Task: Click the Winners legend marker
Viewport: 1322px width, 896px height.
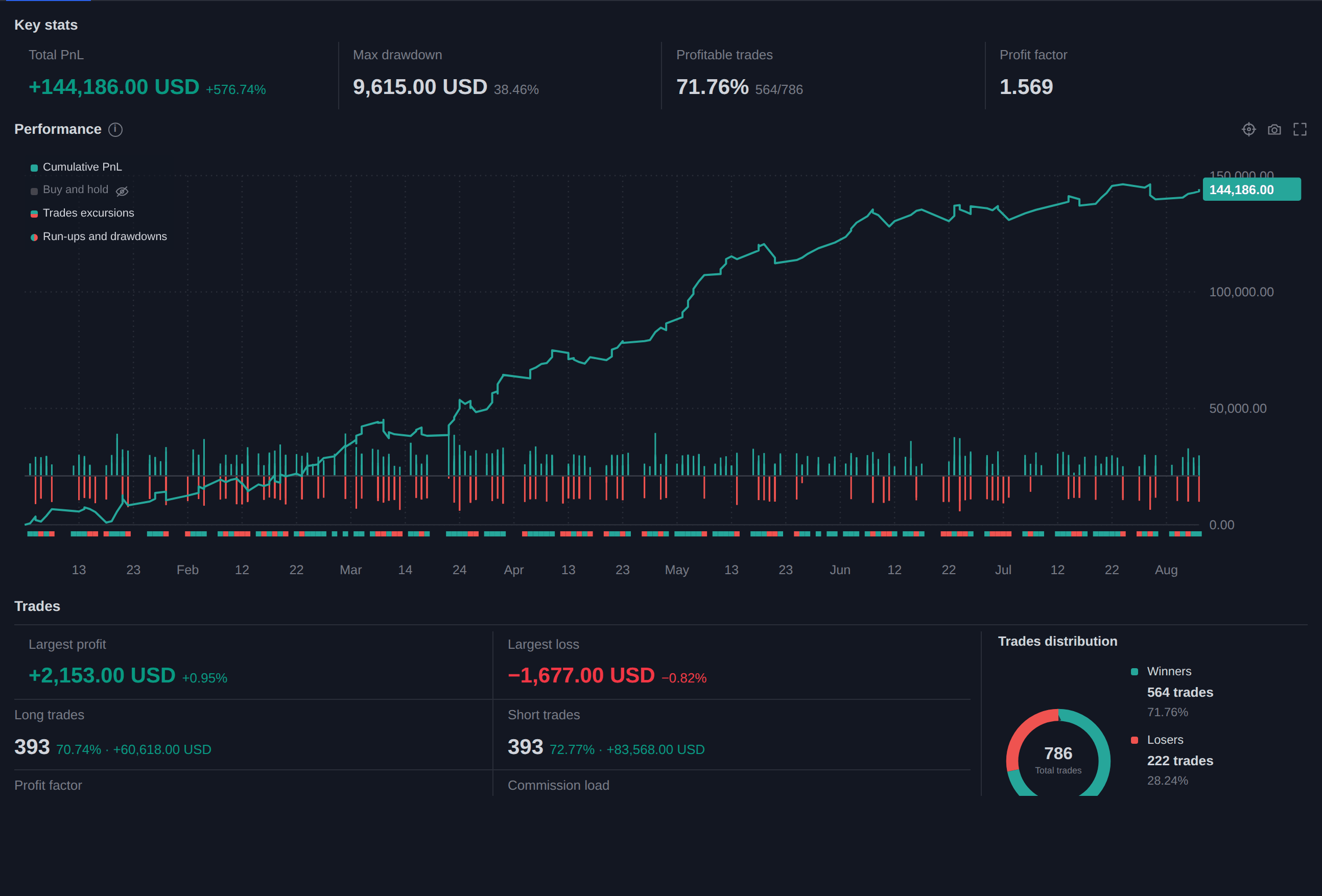Action: 1135,671
